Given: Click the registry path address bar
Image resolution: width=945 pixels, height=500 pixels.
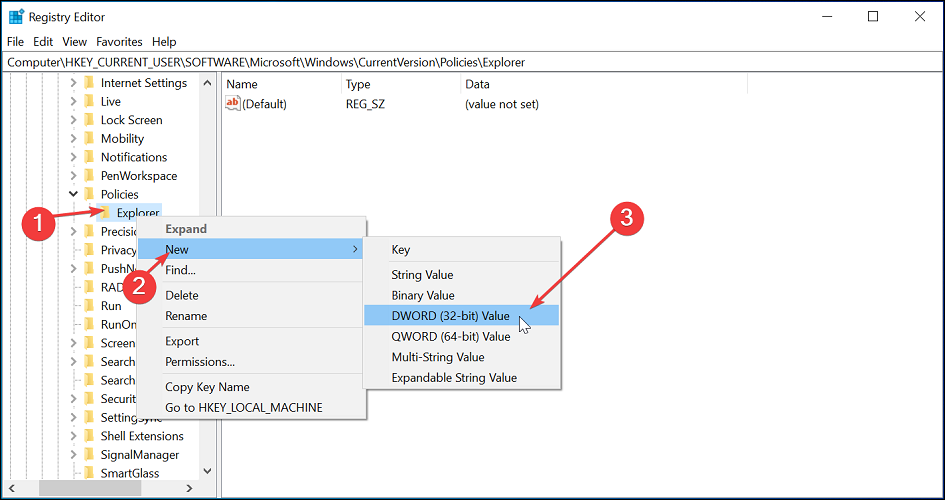Looking at the screenshot, I should coord(472,62).
